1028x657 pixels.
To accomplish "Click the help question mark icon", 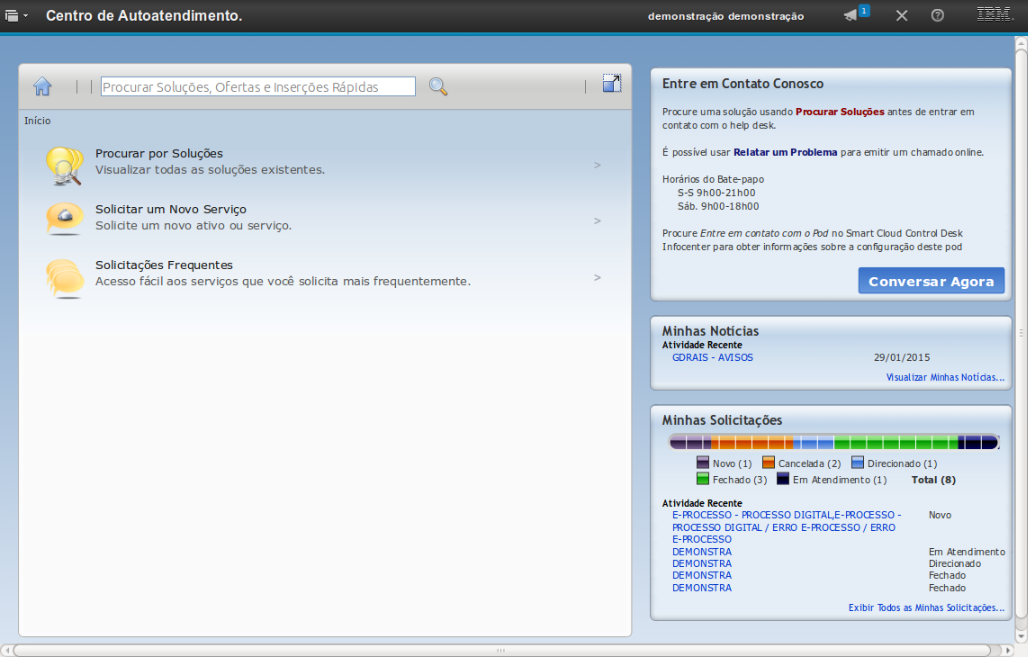I will 937,15.
